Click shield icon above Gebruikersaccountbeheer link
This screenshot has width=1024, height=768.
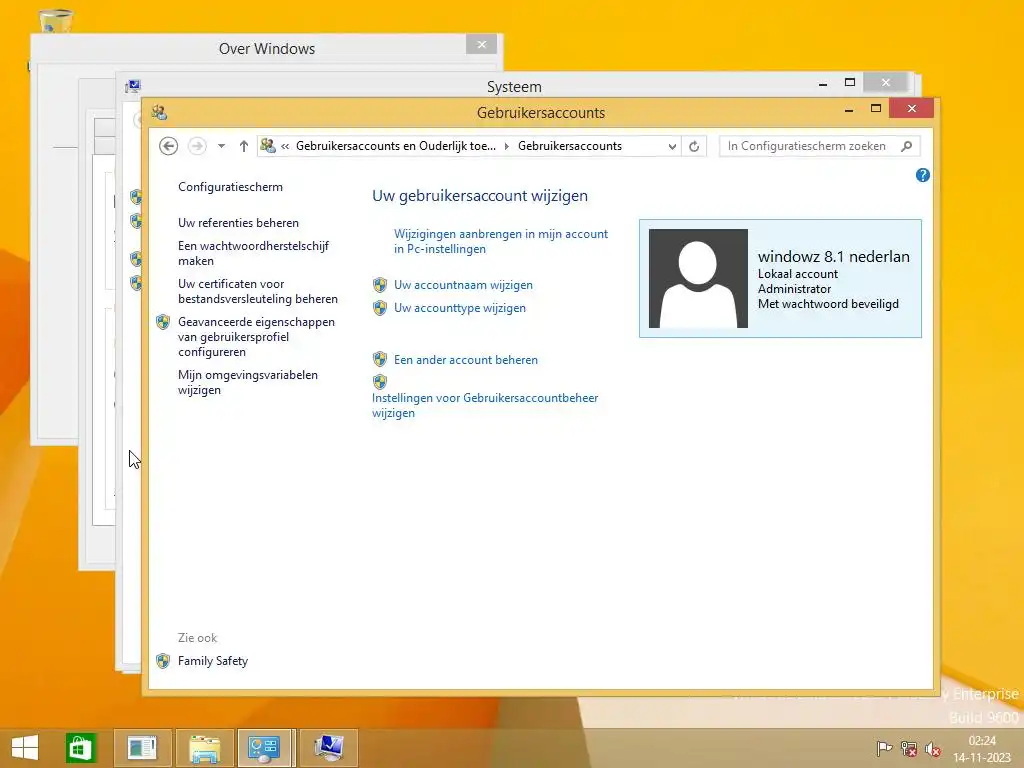point(380,382)
